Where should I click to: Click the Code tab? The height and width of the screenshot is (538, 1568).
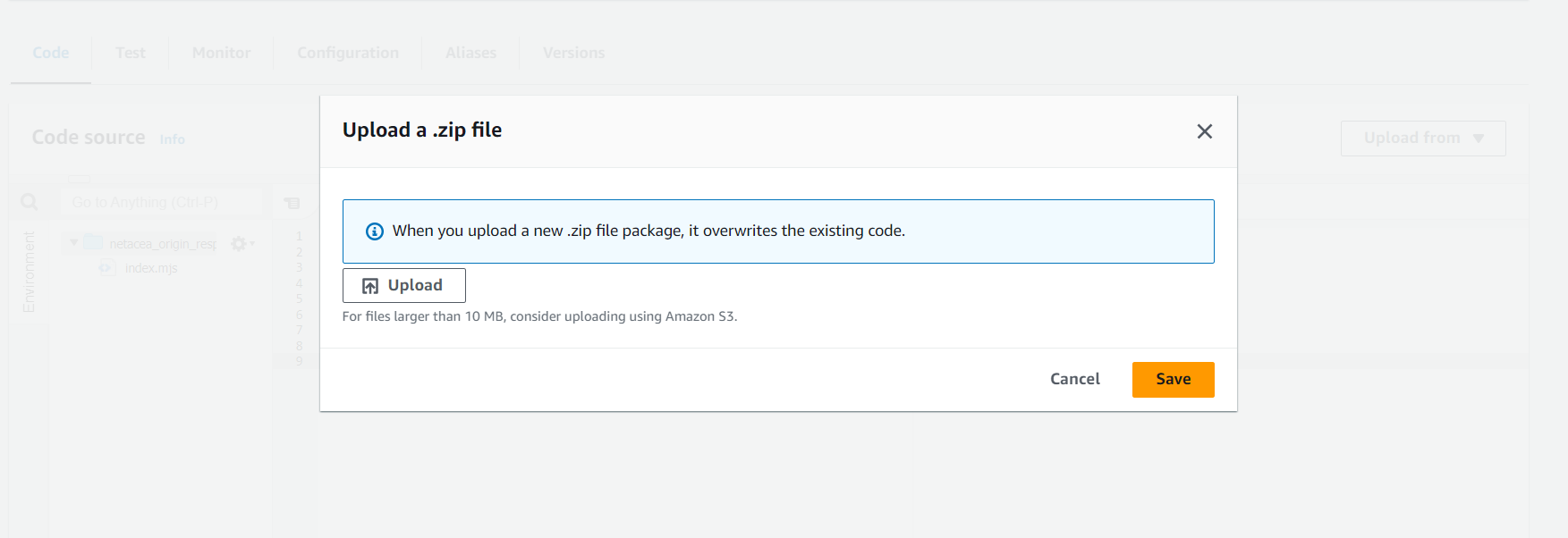tap(51, 53)
